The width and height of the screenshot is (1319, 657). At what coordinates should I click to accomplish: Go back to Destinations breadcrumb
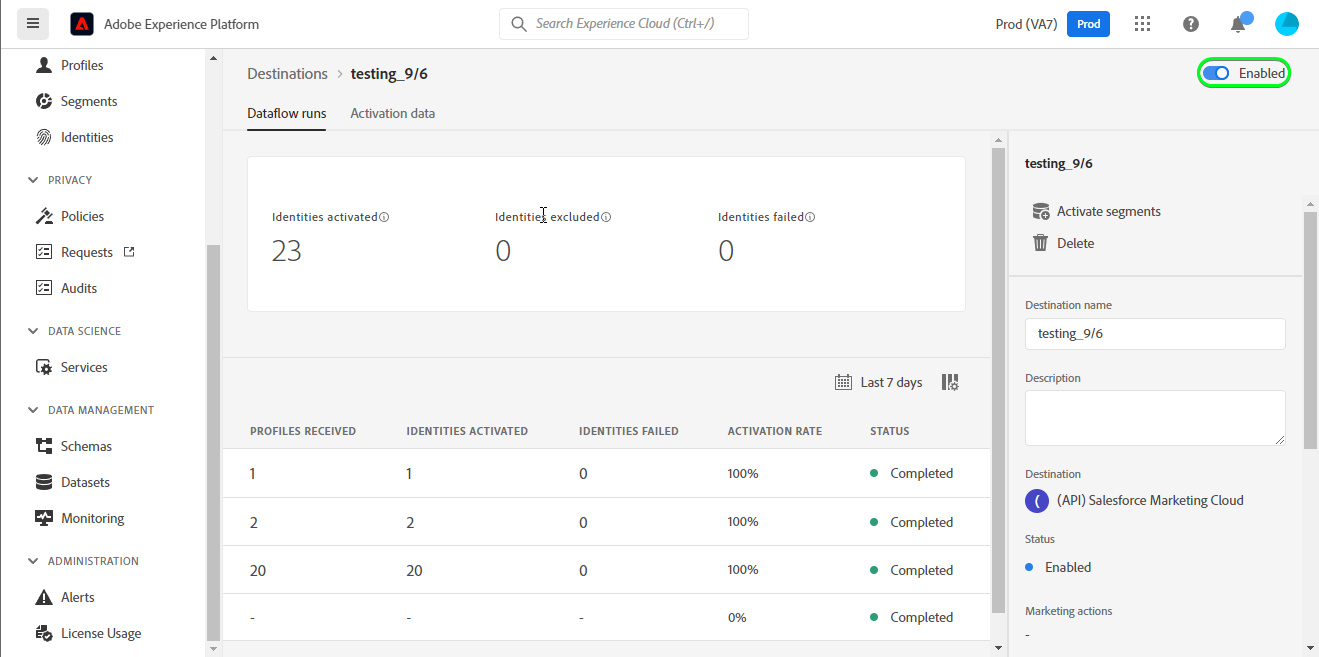[x=287, y=74]
